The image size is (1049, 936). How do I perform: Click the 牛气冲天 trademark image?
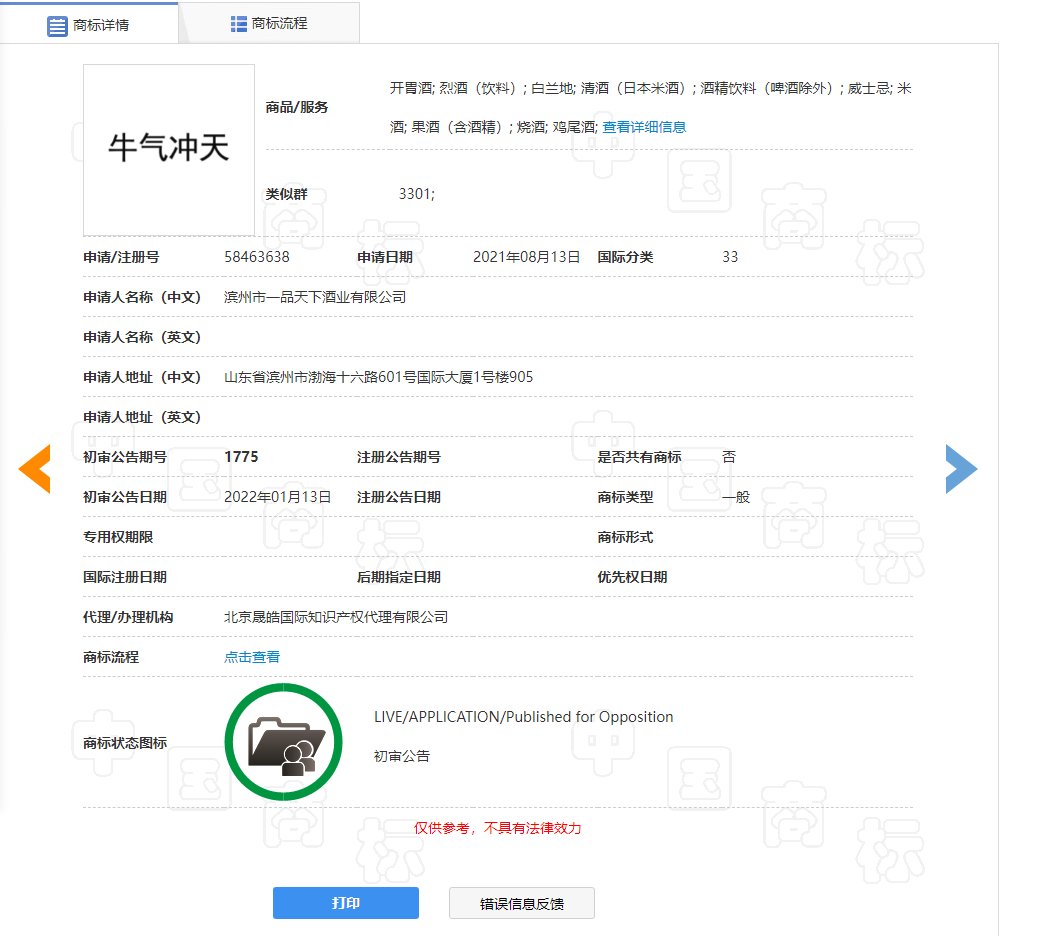[x=169, y=150]
